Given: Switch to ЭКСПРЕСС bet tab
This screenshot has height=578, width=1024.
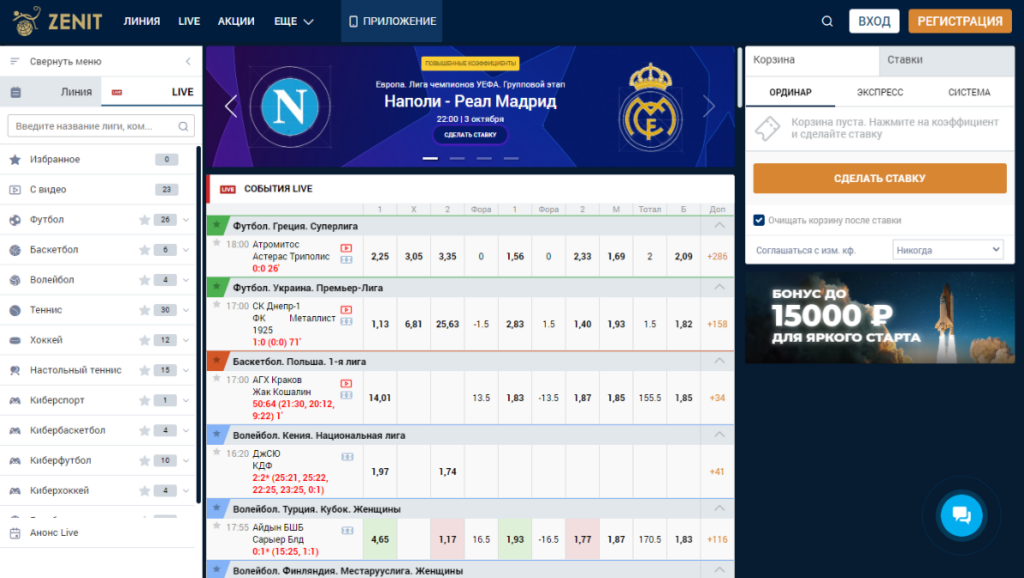Looking at the screenshot, I should [x=880, y=92].
